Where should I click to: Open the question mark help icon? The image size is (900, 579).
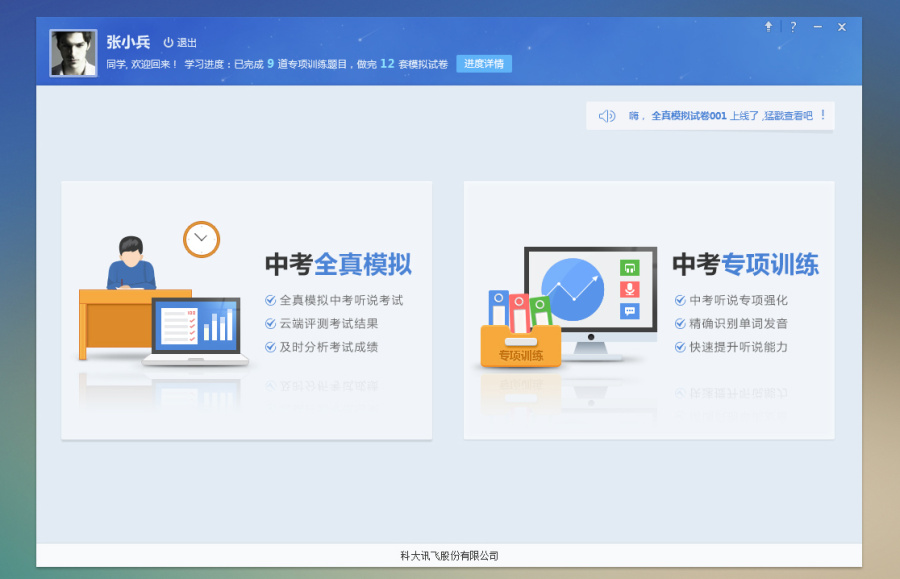[793, 27]
